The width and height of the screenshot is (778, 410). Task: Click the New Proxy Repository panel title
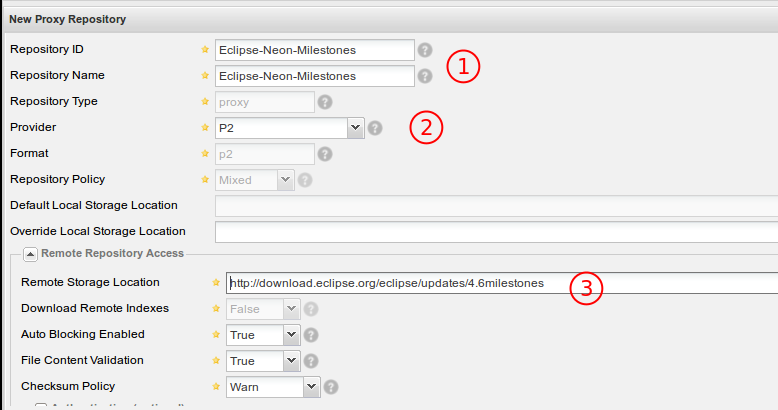67,19
